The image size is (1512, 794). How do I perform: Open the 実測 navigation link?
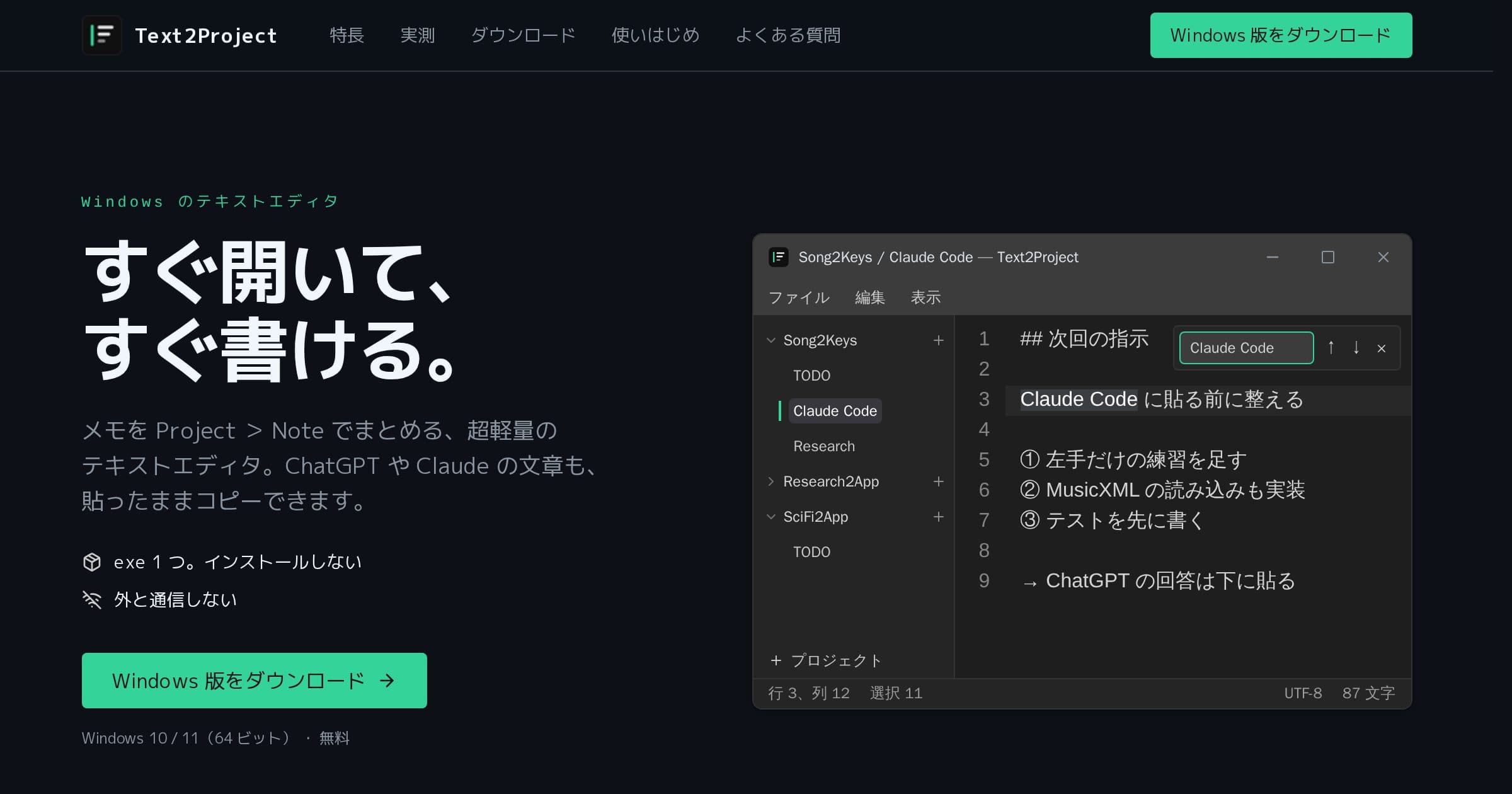(418, 35)
